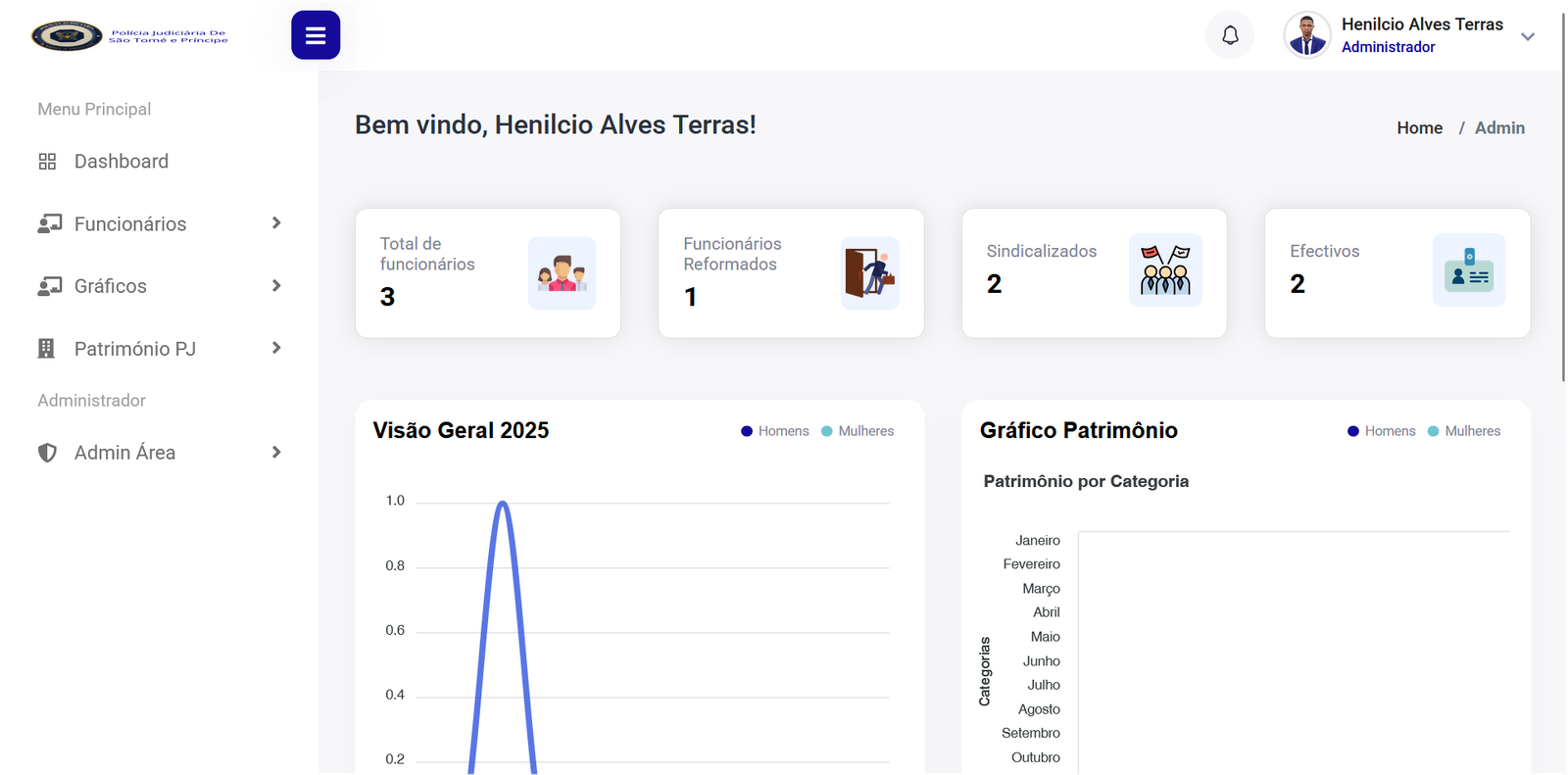Screen dimensions: 1568x775
Task: Click the welcome heading Bem vindo
Action: (555, 125)
